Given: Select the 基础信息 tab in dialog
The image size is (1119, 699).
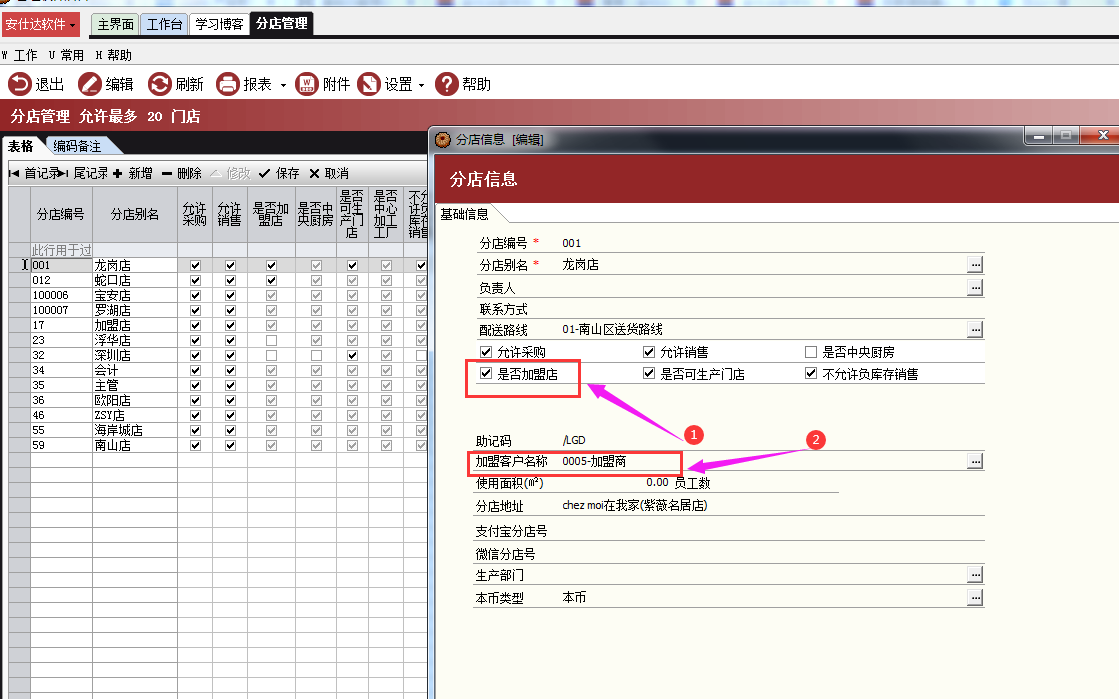Looking at the screenshot, I should pos(465,214).
